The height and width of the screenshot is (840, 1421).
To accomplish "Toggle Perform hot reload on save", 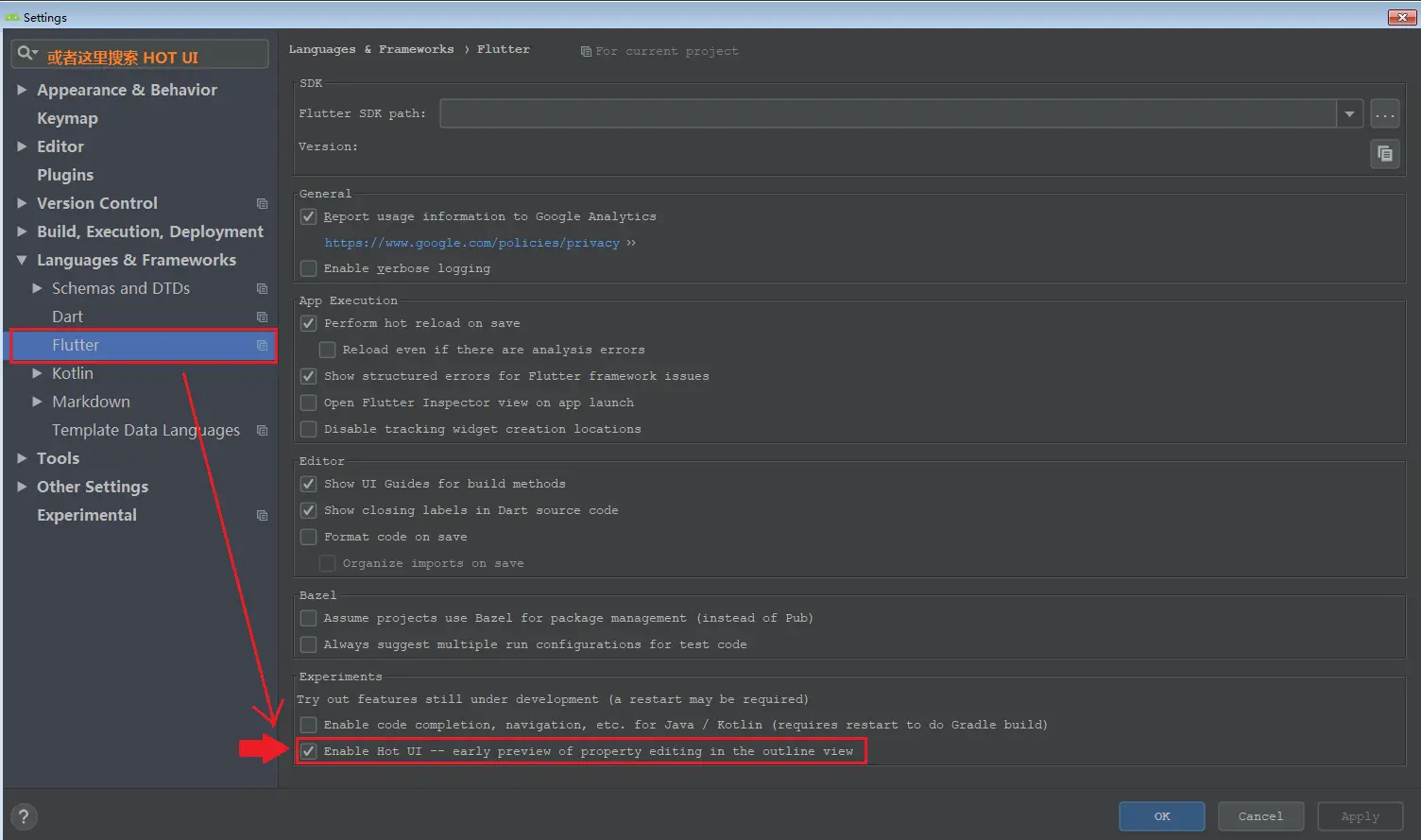I will 308,323.
